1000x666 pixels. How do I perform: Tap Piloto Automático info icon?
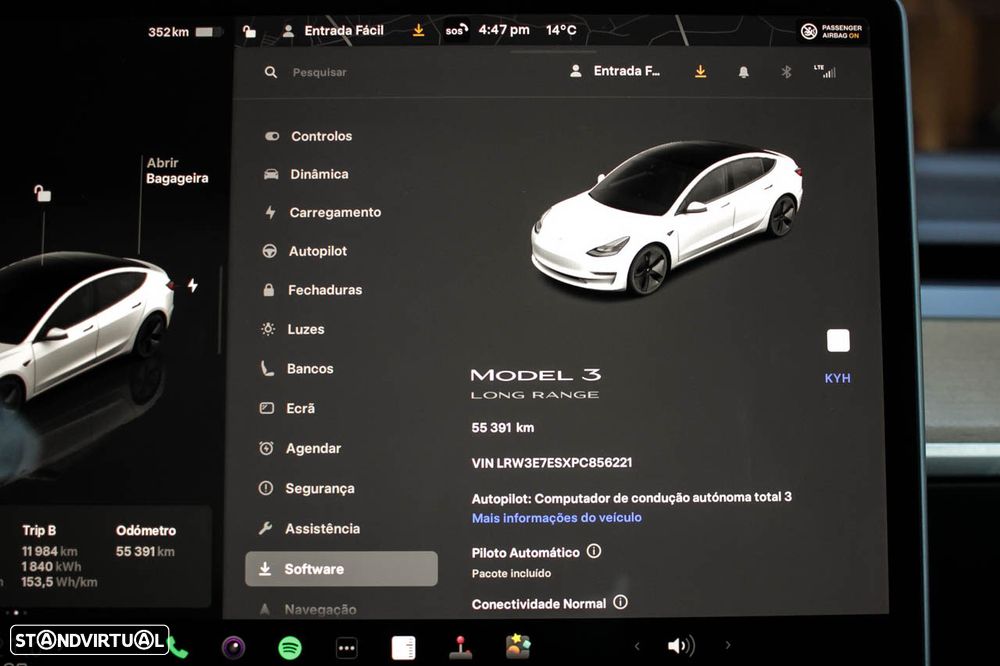[594, 551]
